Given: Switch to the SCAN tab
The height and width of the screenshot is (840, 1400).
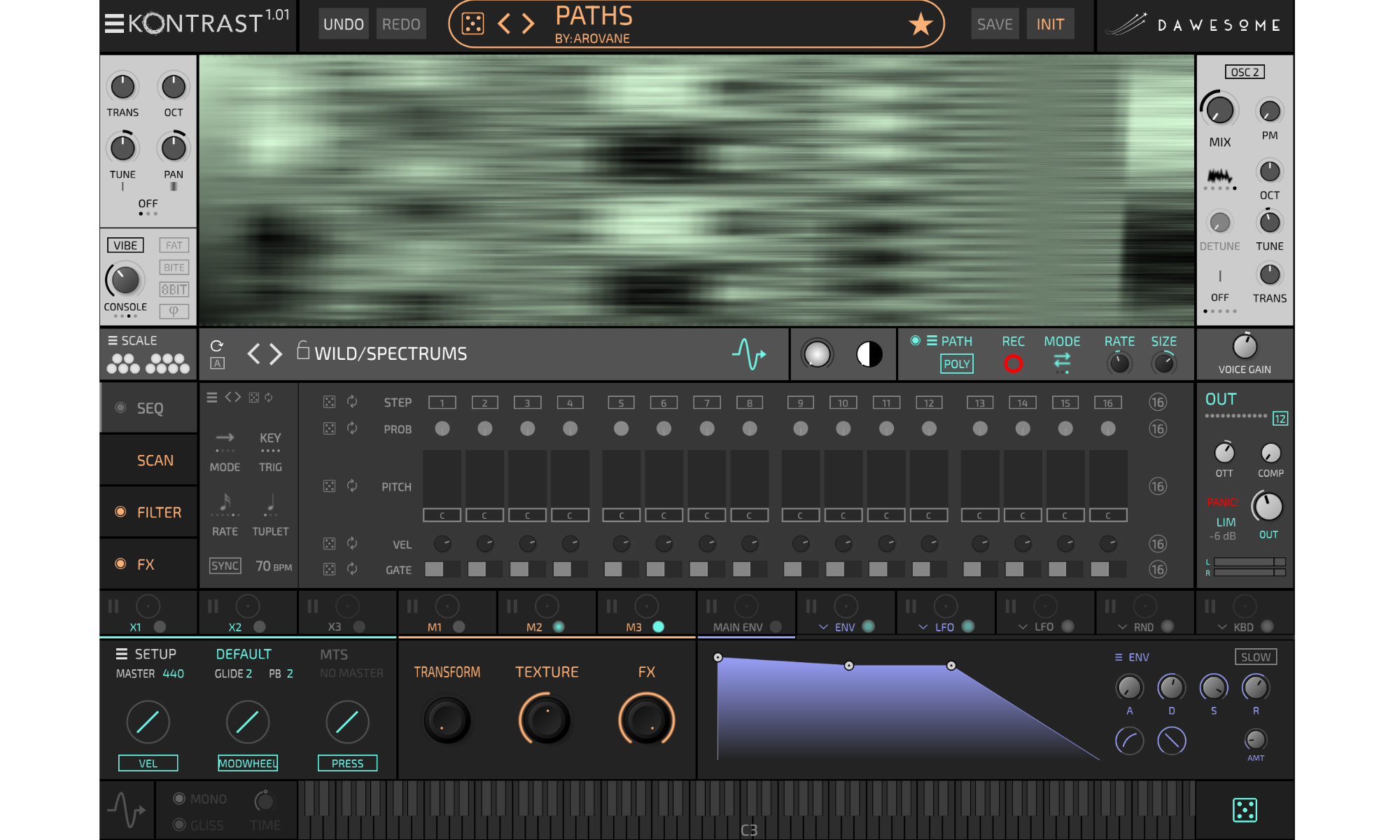Looking at the screenshot, I should coord(155,461).
